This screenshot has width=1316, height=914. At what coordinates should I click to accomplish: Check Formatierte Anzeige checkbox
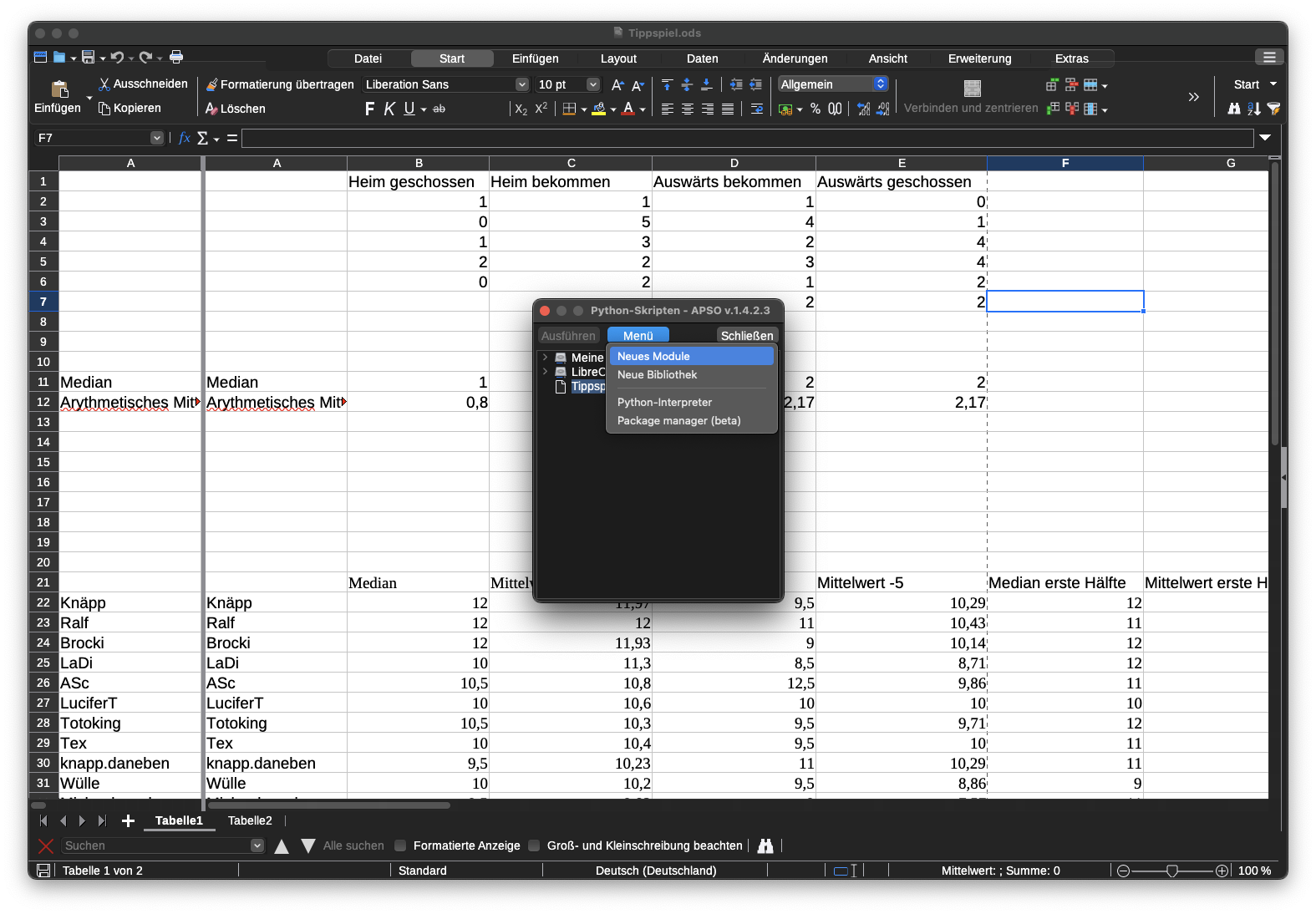point(400,845)
